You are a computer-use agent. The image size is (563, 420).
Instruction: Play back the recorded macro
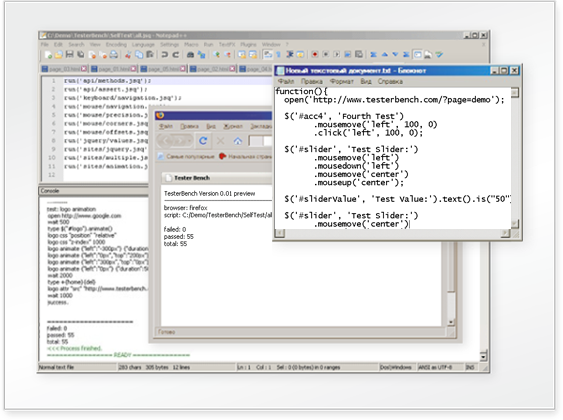pyautogui.click(x=336, y=55)
